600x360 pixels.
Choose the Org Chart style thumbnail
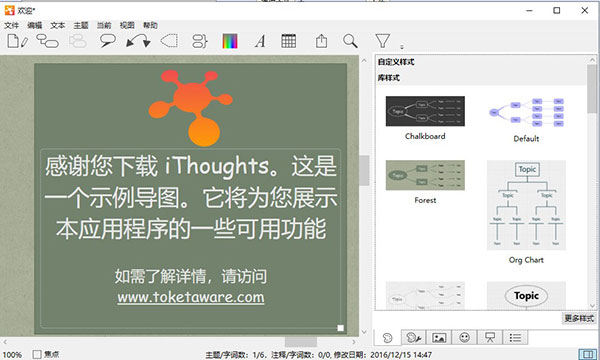[x=526, y=205]
